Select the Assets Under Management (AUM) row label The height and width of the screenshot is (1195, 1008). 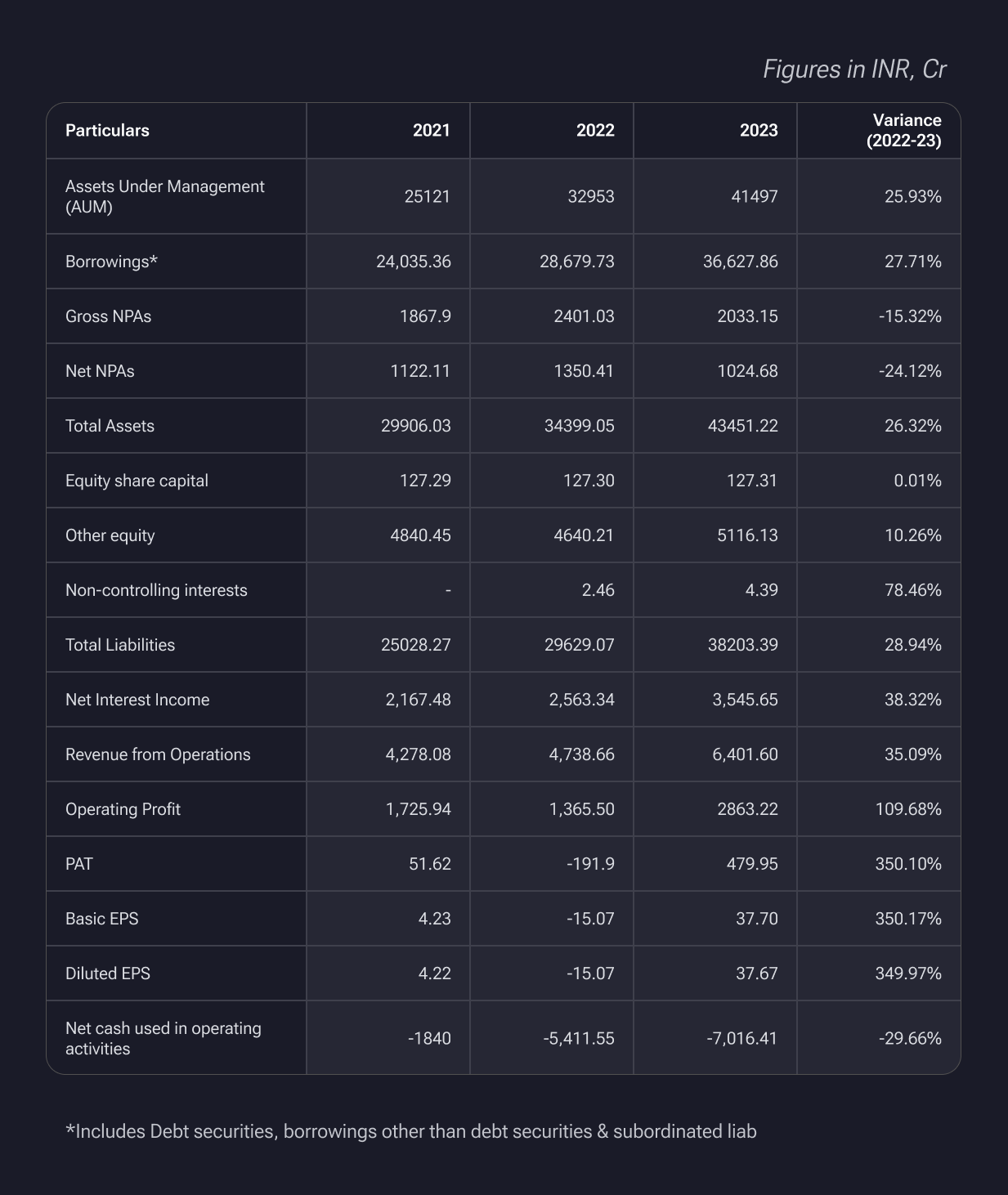(x=165, y=196)
